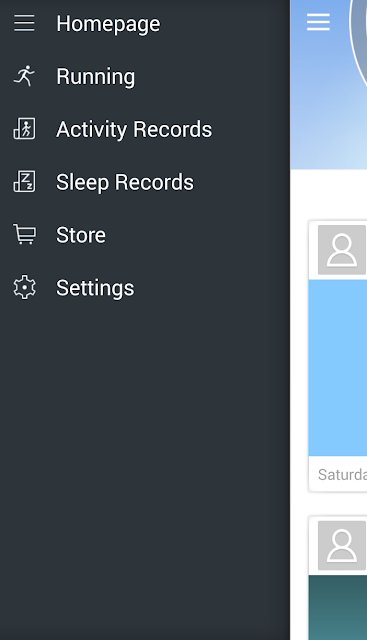Tap the second card's user avatar placeholder
367x640 pixels.
pos(342,545)
